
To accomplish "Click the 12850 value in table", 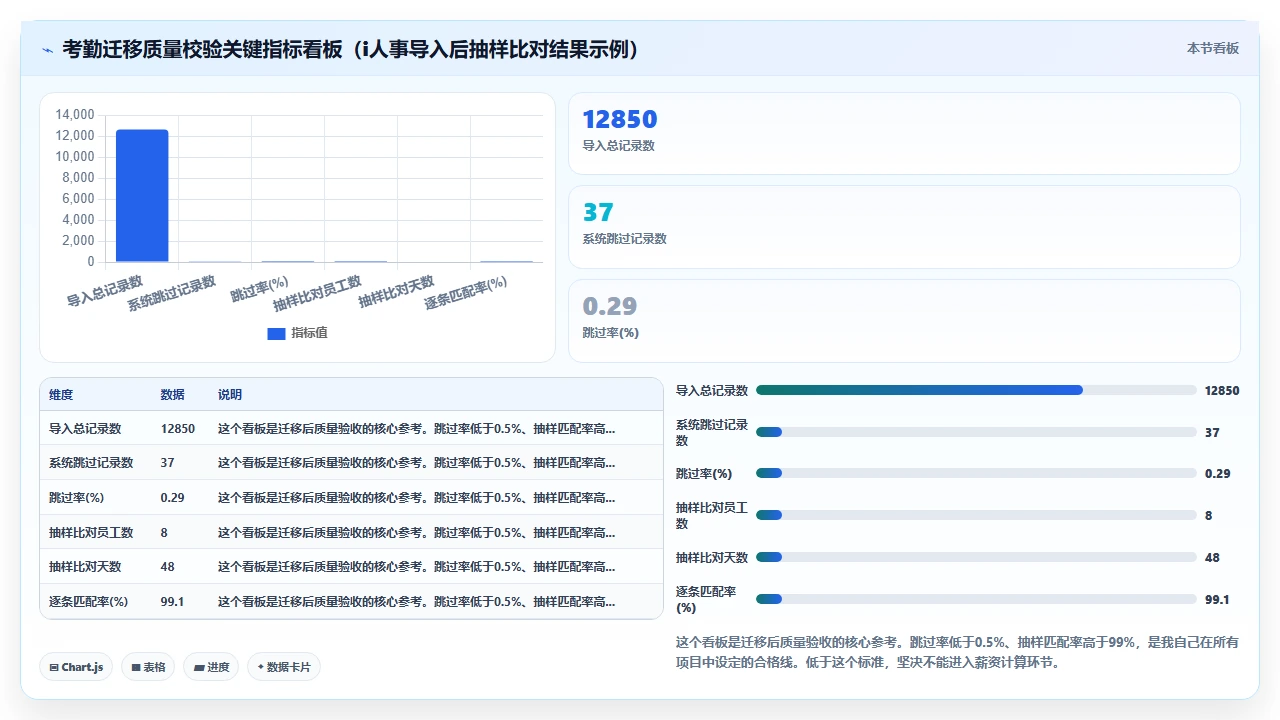I will point(178,428).
